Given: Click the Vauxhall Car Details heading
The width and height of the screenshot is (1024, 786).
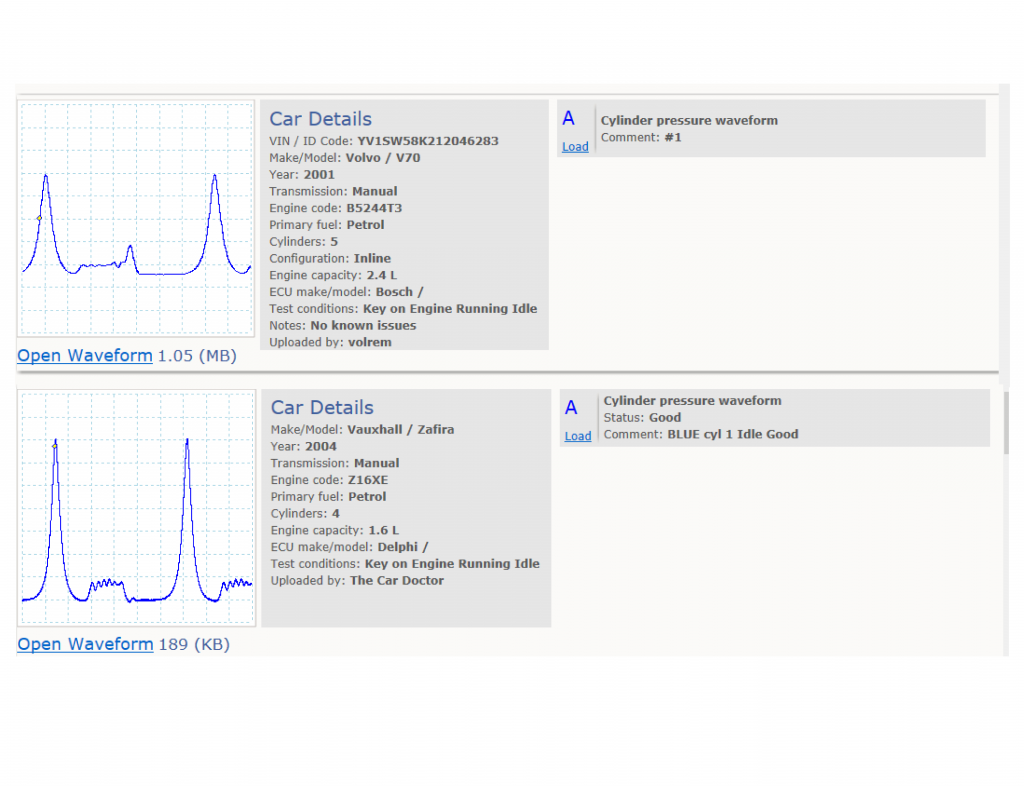Looking at the screenshot, I should pyautogui.click(x=323, y=407).
